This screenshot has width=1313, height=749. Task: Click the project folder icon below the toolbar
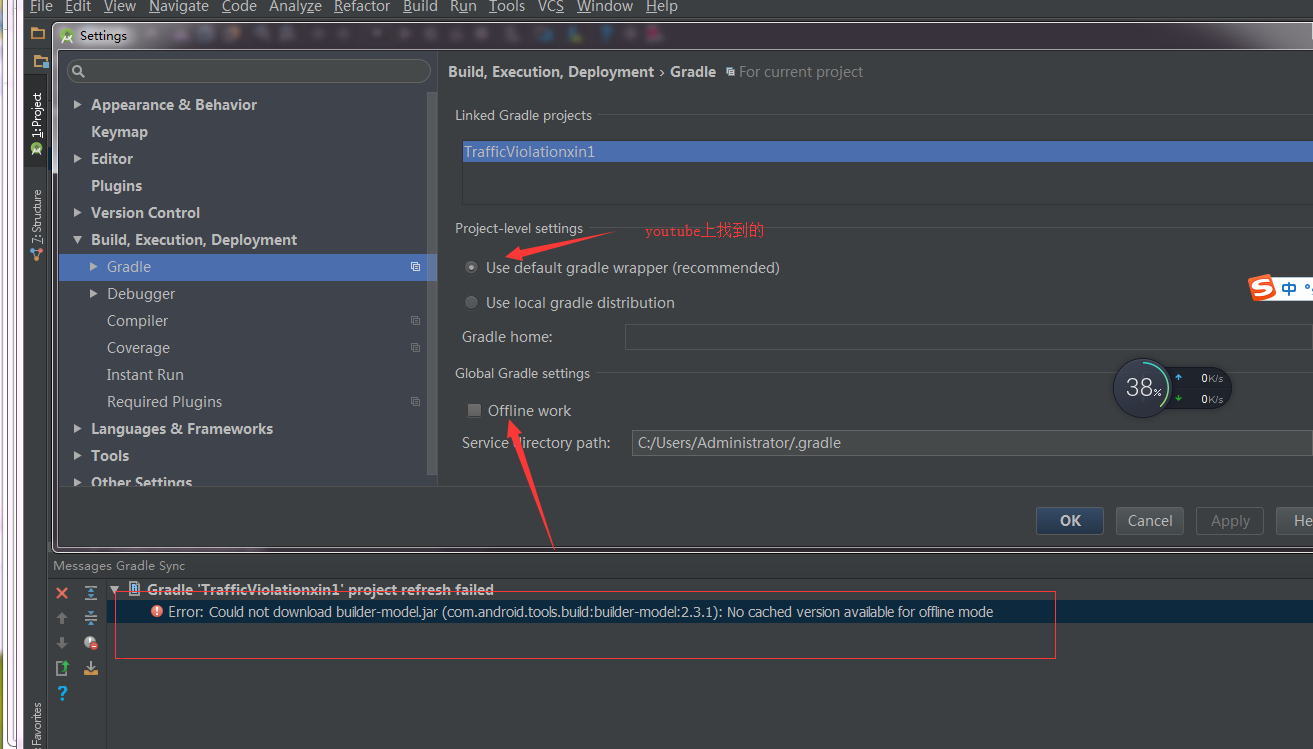(x=41, y=62)
